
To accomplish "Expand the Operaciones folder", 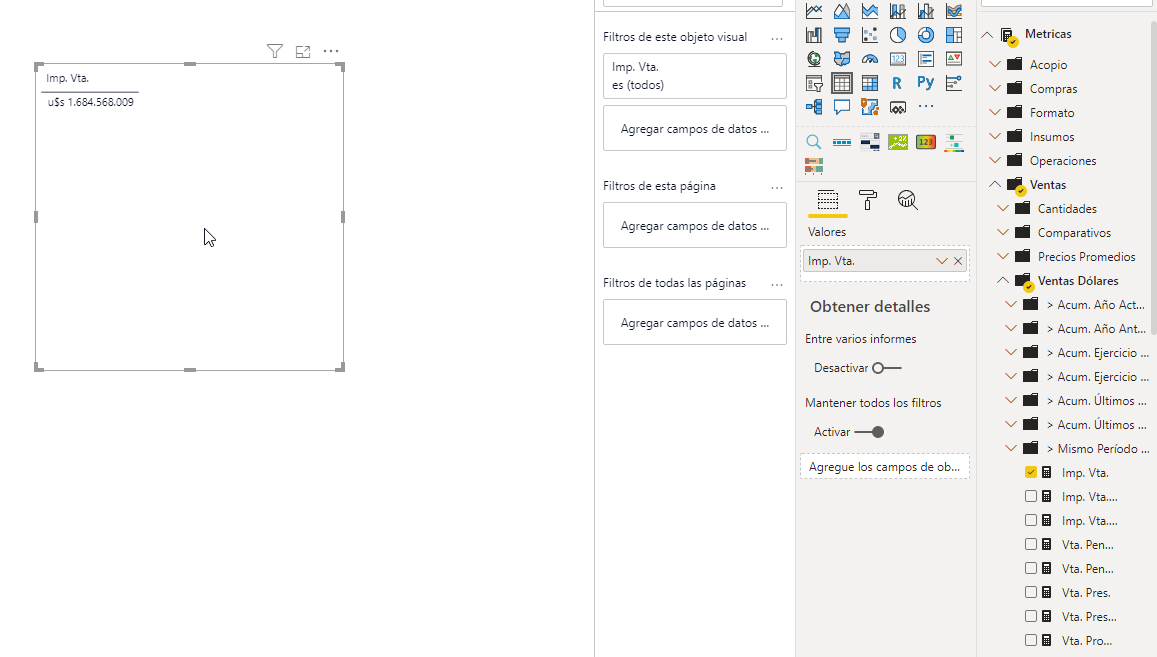I will [x=995, y=160].
